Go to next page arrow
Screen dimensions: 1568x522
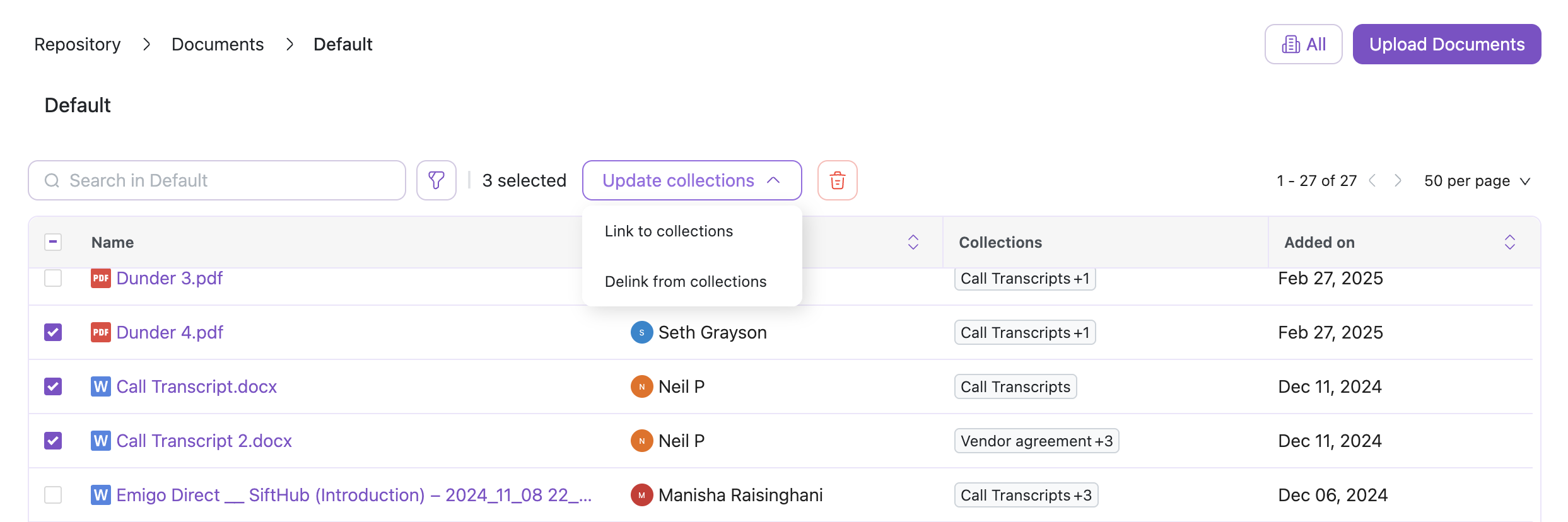coord(1398,181)
